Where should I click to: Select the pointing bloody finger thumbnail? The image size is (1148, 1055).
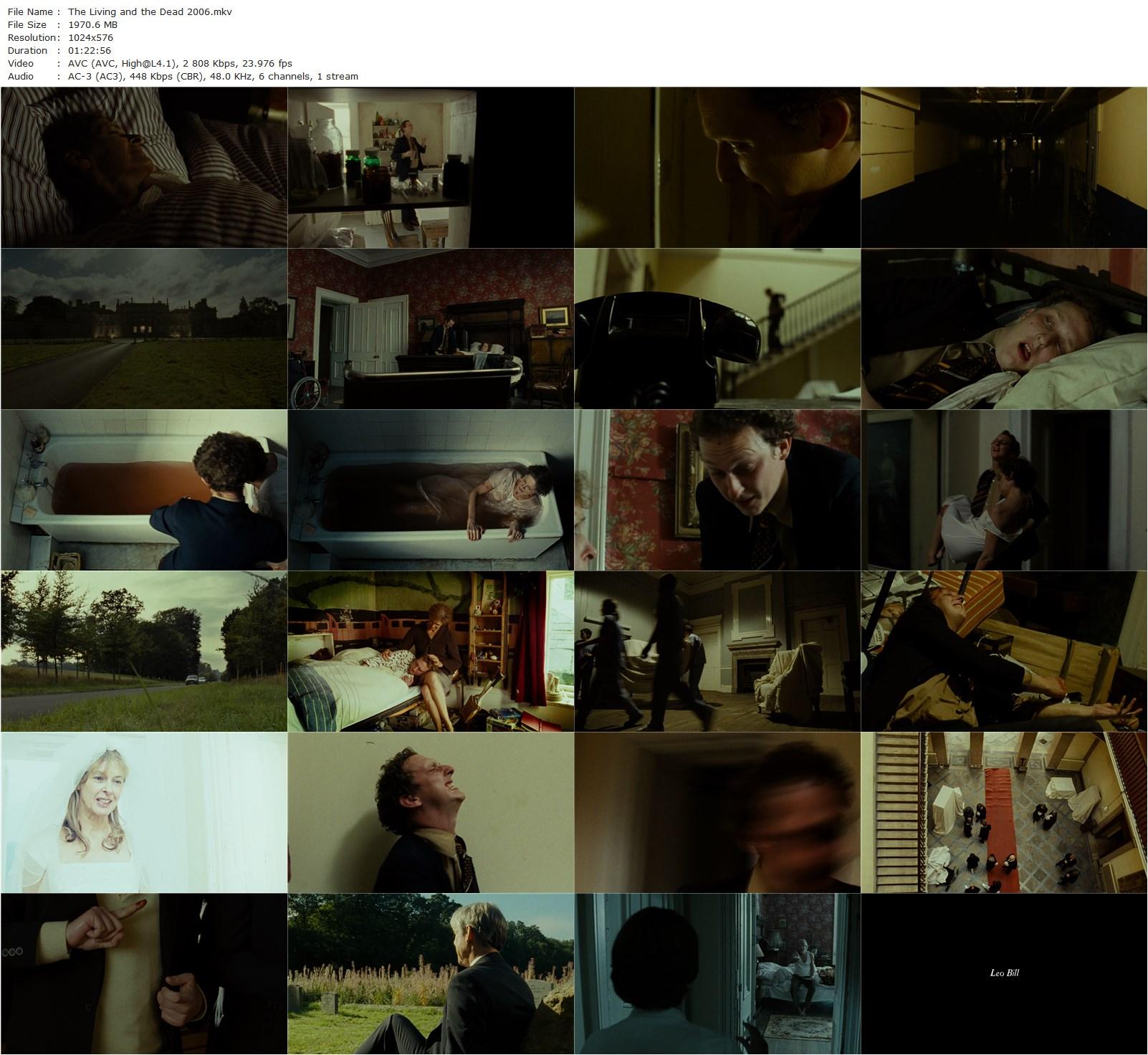(144, 974)
